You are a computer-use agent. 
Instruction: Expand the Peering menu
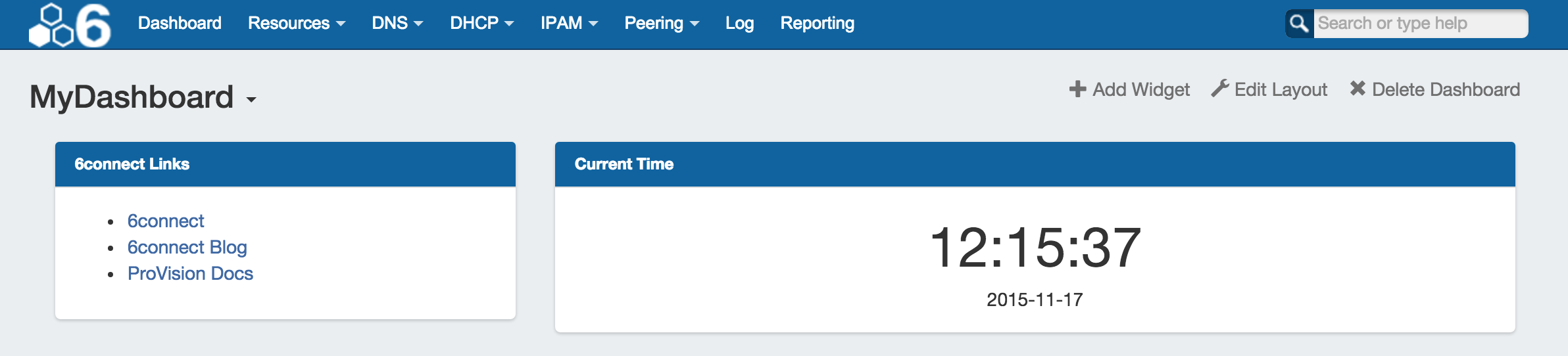point(661,24)
